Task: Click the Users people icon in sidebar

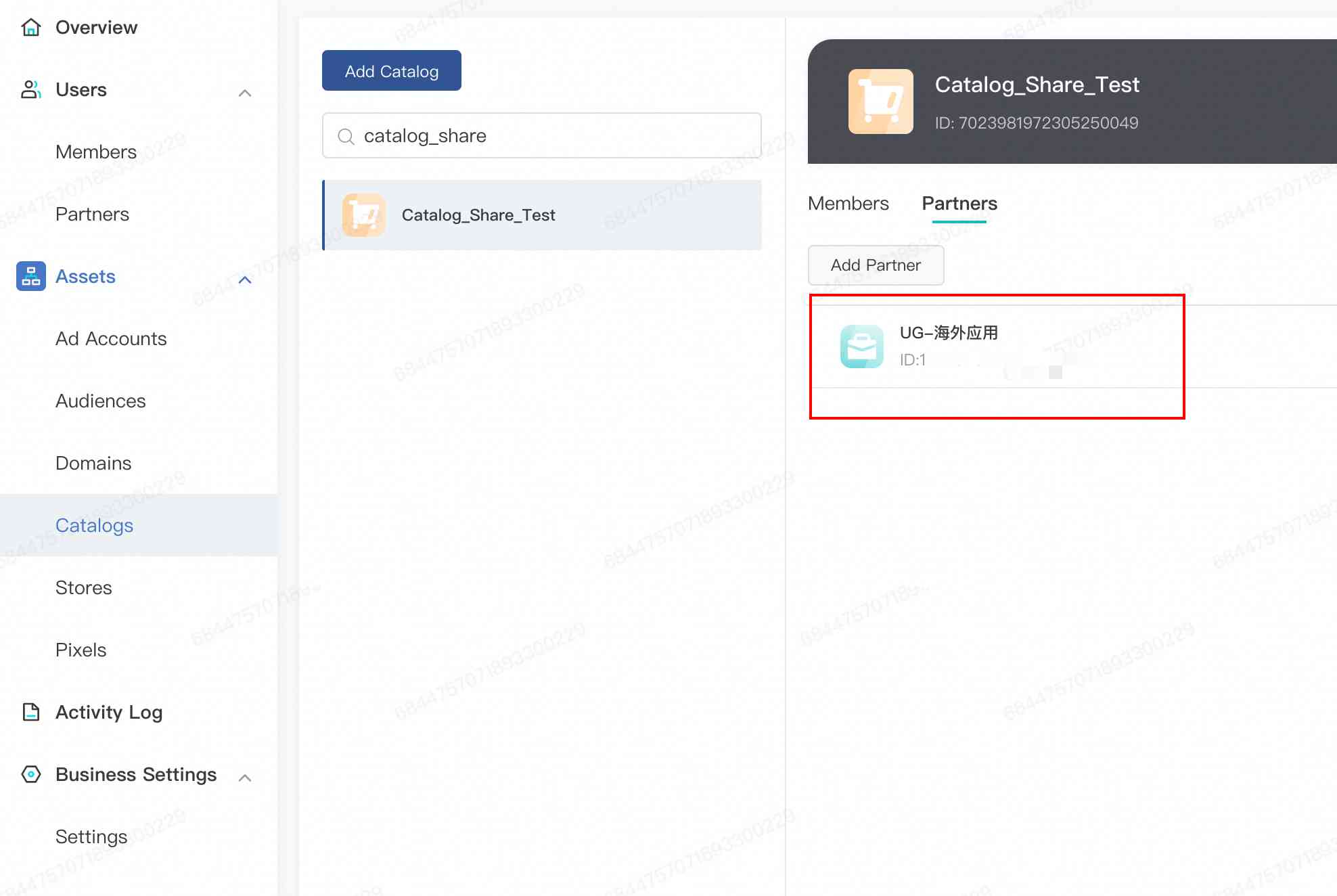Action: [x=30, y=89]
